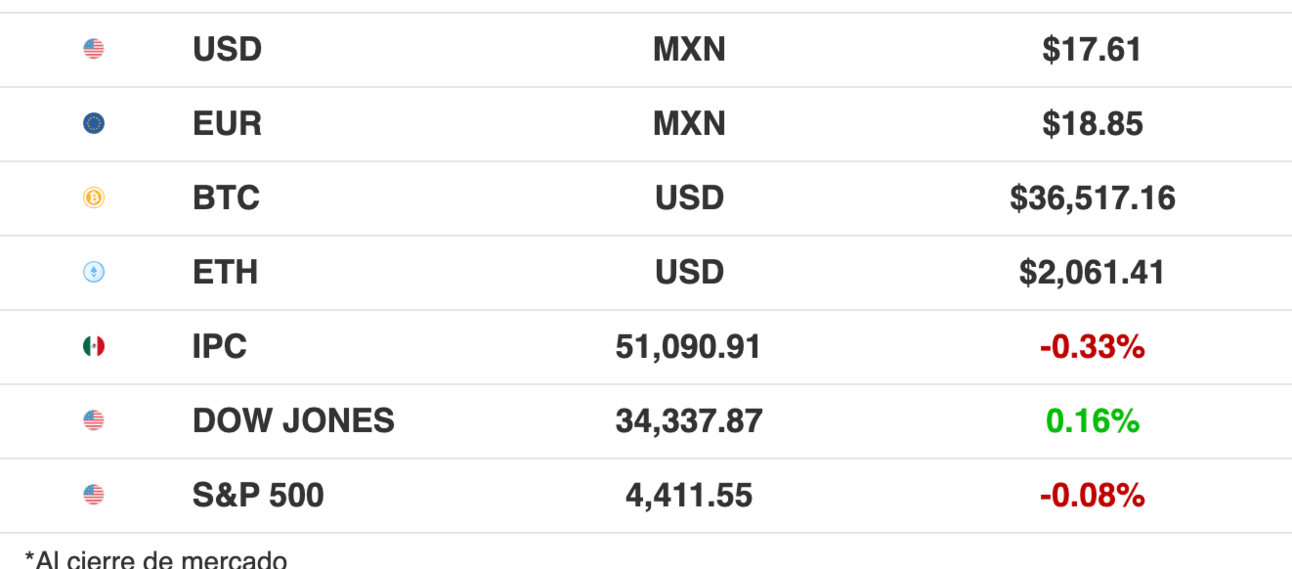Click the BTC ticker label

pyautogui.click(x=226, y=198)
